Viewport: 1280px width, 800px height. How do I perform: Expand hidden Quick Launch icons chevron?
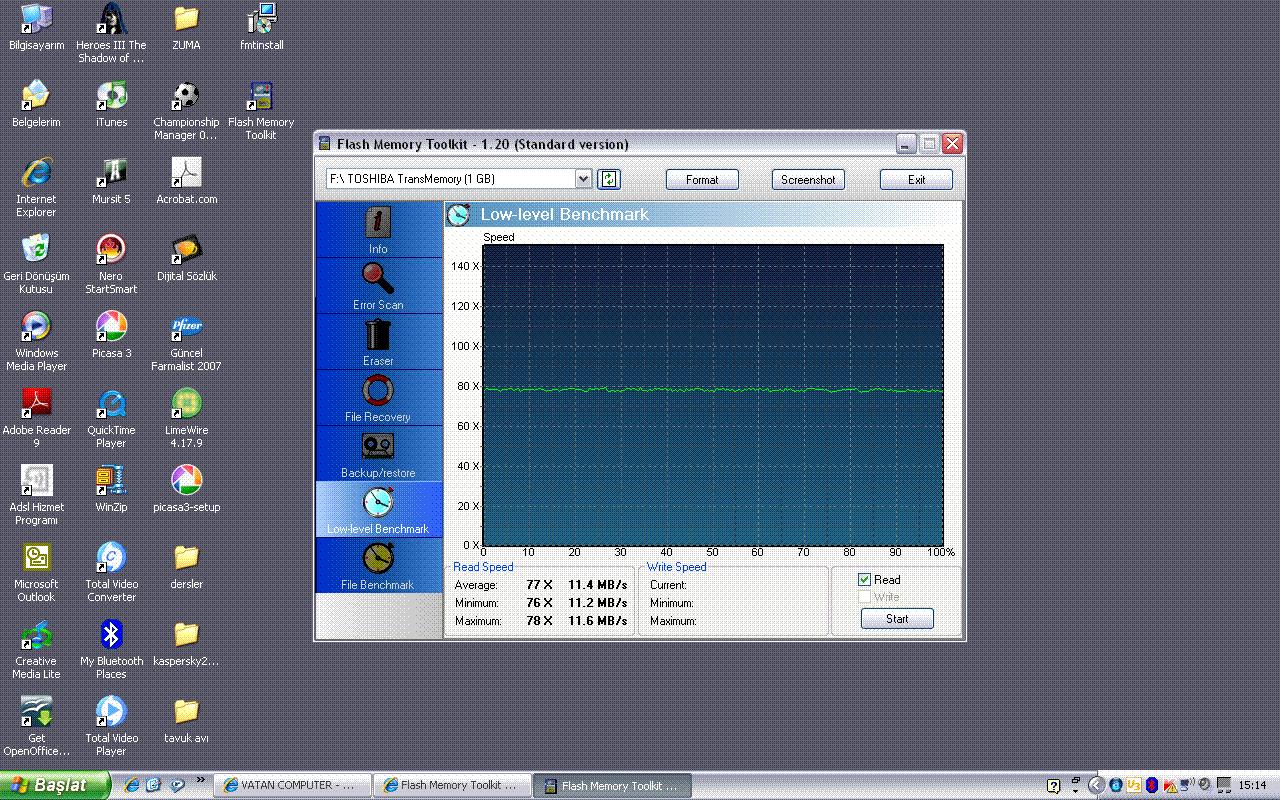pyautogui.click(x=200, y=780)
